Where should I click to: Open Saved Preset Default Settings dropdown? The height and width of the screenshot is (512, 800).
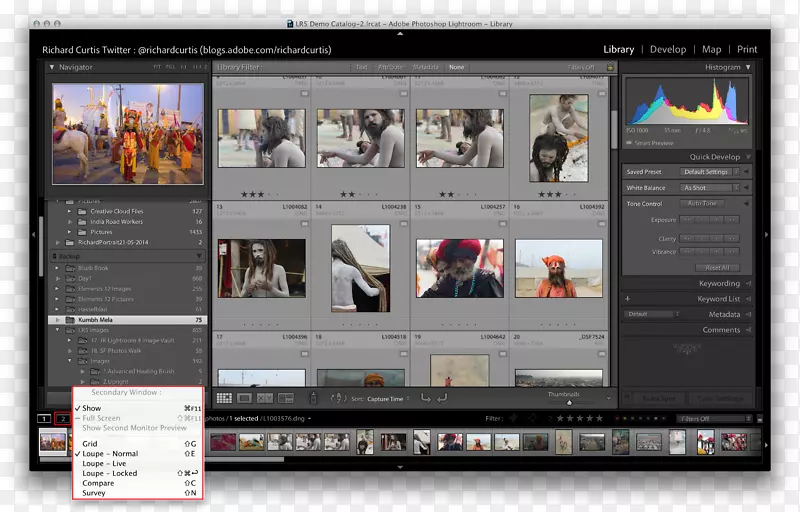[709, 172]
